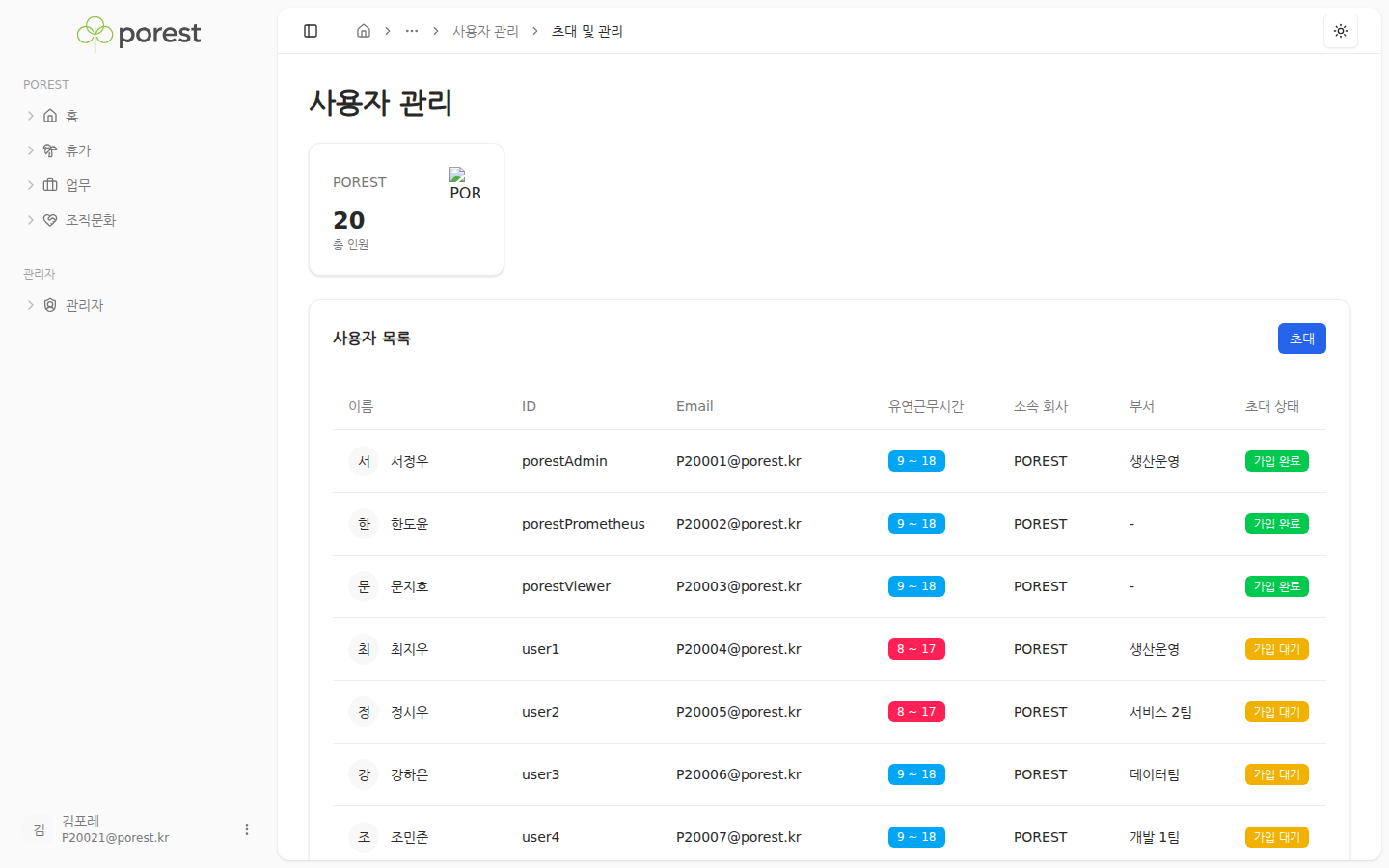Select the 휴가 menu label
This screenshot has height=868, width=1389.
78,150
